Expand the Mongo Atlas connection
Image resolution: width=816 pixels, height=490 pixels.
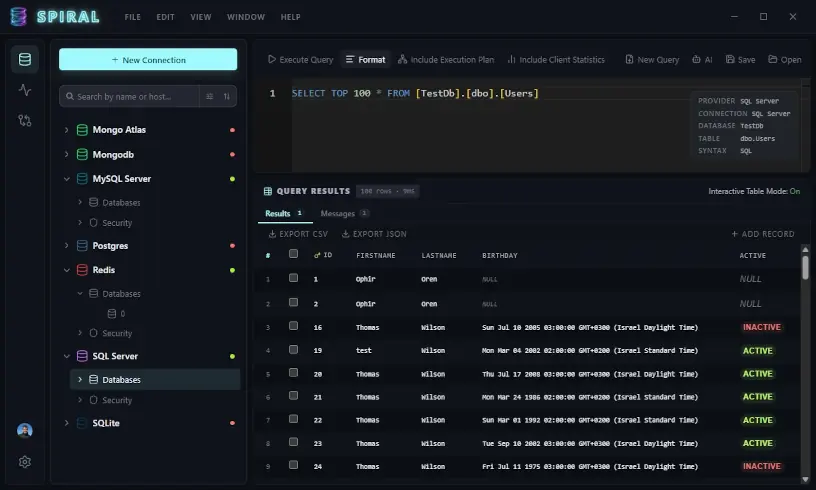66,130
